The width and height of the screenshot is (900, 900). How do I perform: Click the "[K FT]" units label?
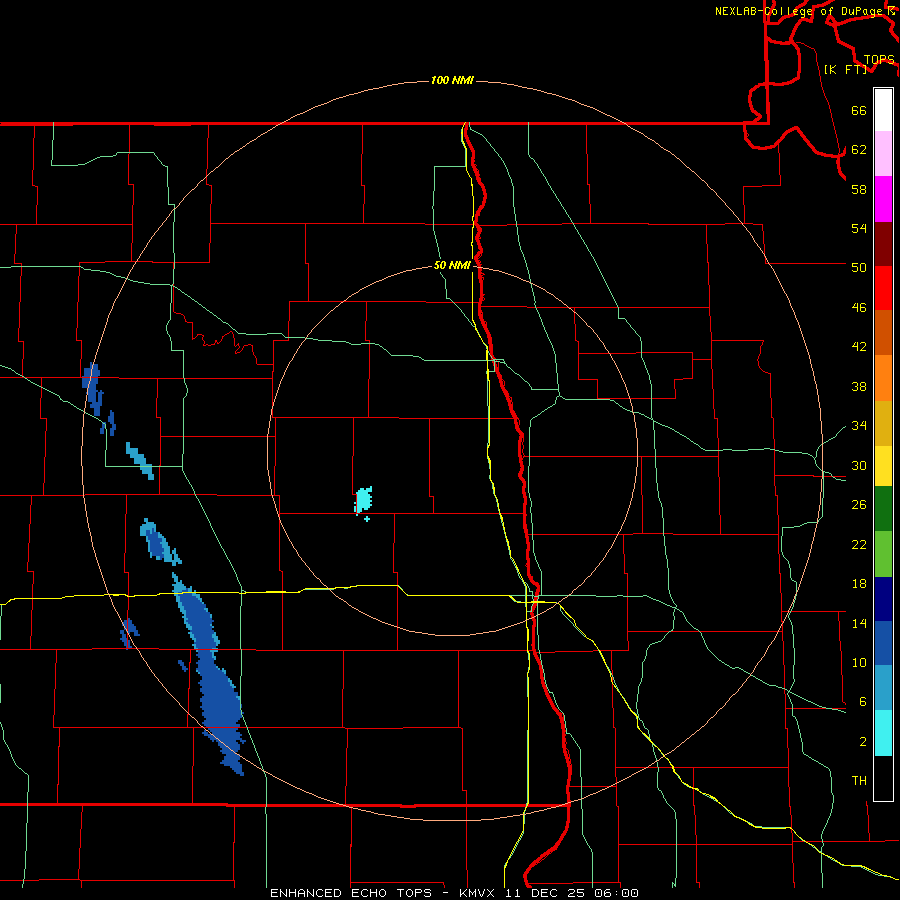845,69
